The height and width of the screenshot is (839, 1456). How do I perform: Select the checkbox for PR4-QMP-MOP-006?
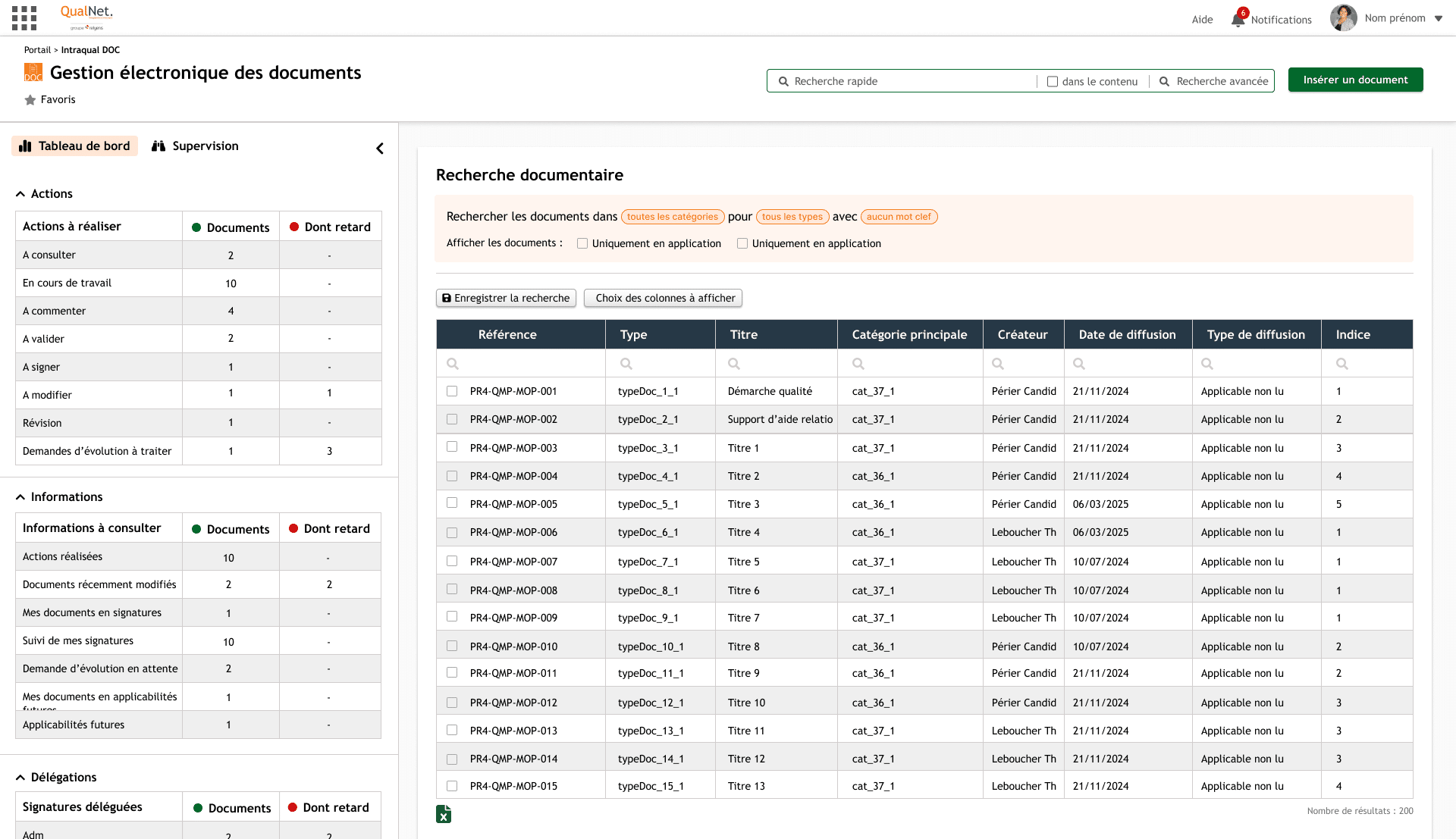point(452,533)
